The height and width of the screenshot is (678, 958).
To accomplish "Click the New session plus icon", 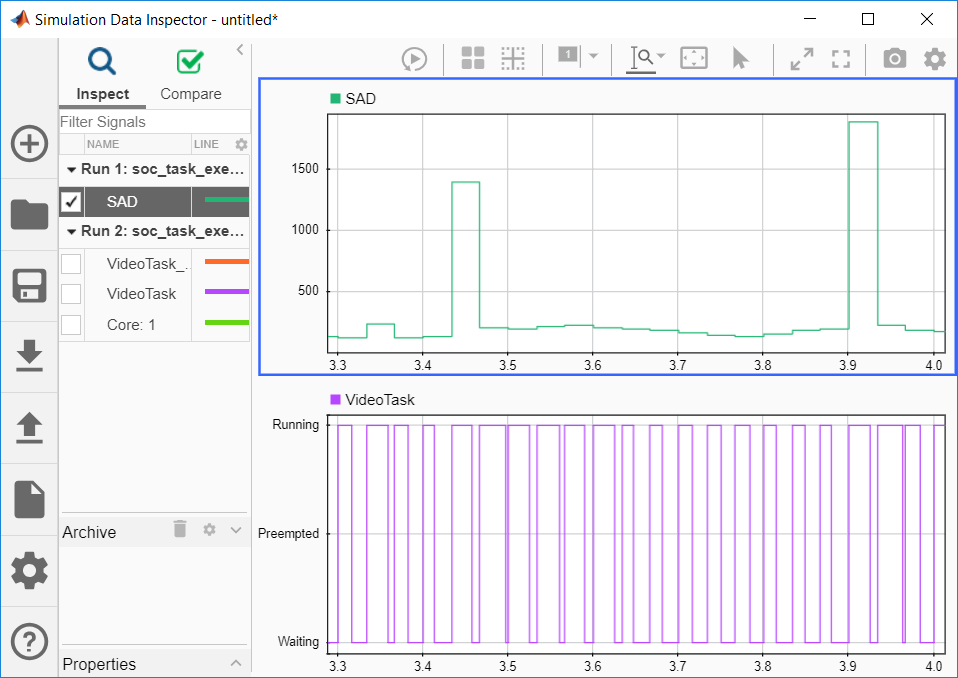I will 29,144.
